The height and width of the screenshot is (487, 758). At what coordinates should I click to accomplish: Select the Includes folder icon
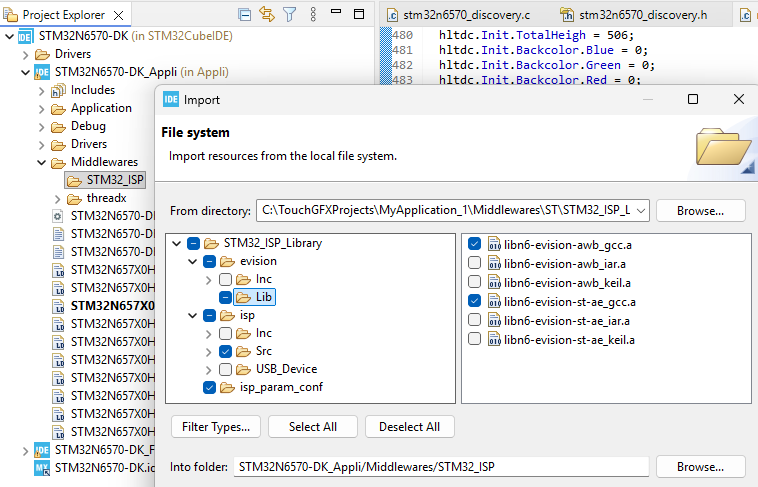(x=58, y=90)
